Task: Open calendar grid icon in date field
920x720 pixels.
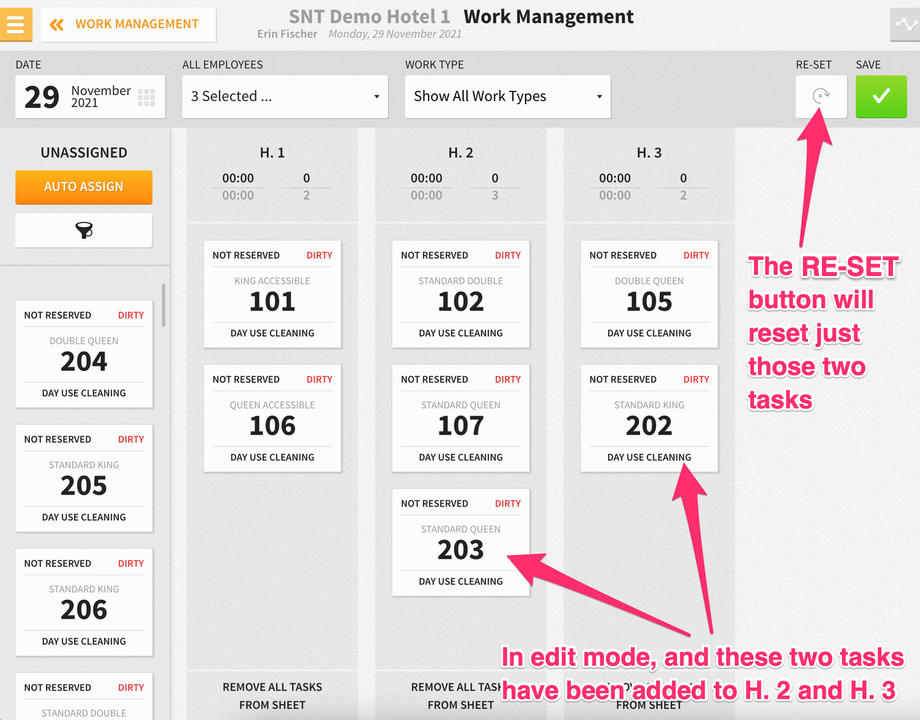Action: click(x=146, y=97)
